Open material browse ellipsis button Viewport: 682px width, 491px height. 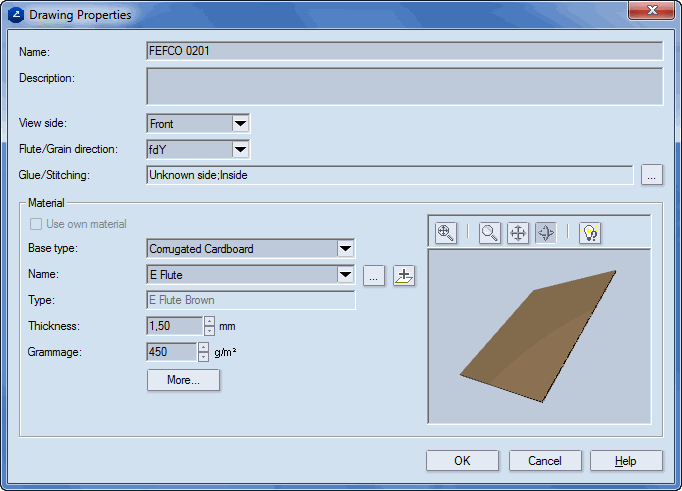tap(373, 275)
